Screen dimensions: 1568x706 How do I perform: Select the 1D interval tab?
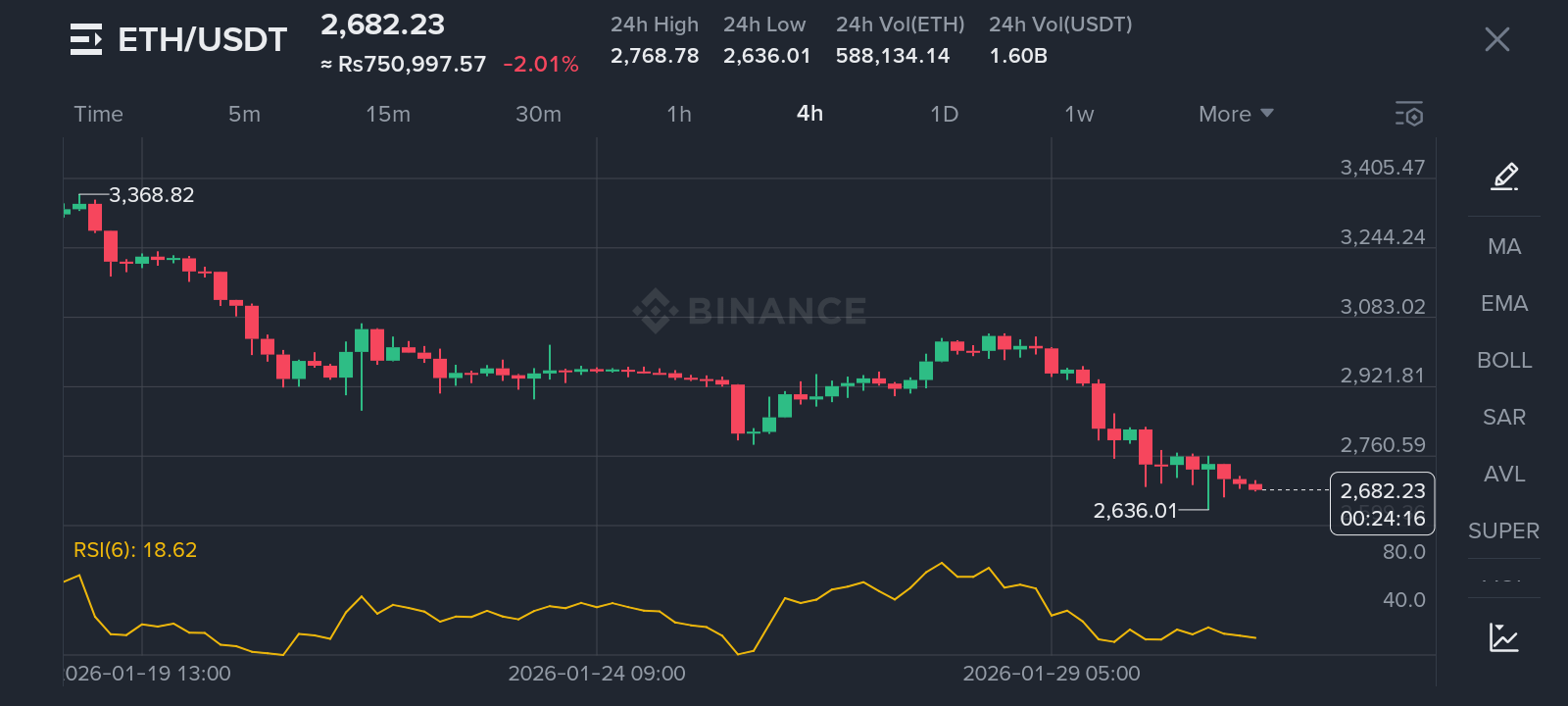(x=944, y=114)
